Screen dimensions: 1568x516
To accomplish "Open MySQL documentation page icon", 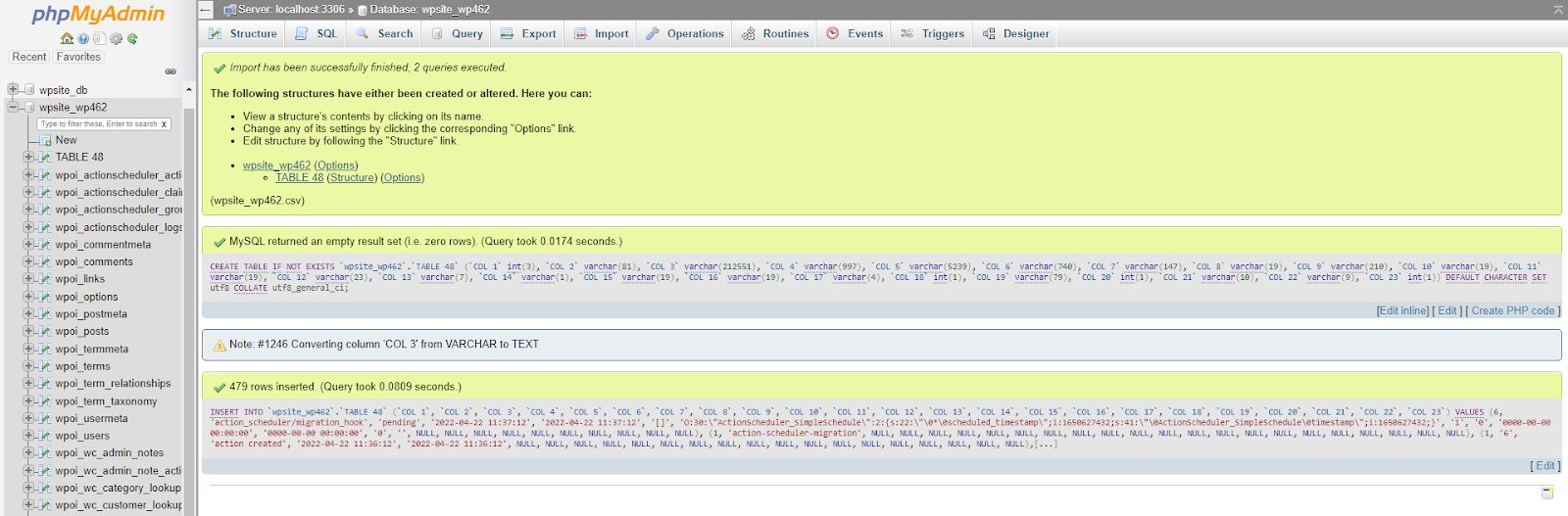I will [x=99, y=39].
